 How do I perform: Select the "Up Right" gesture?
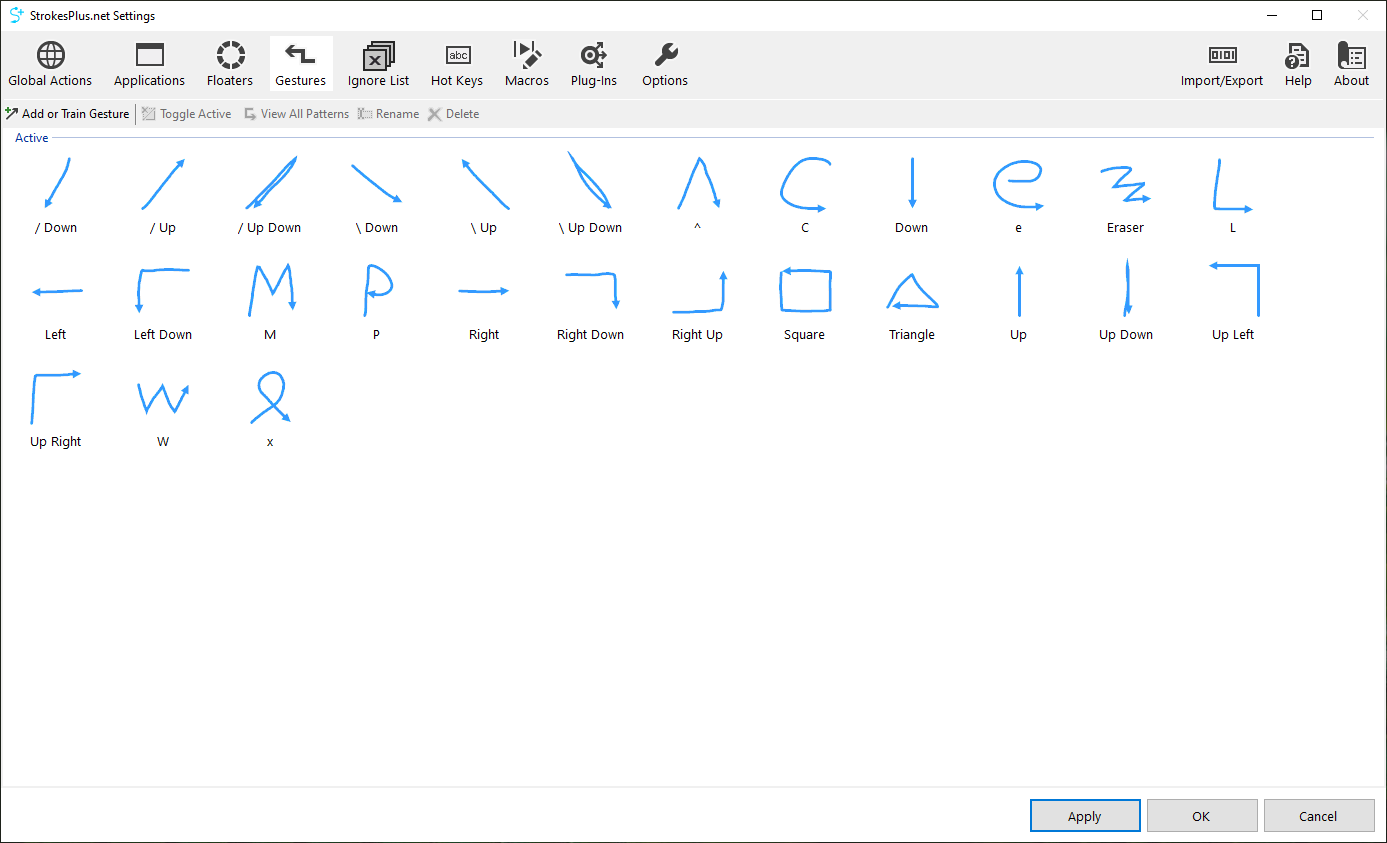[x=56, y=408]
